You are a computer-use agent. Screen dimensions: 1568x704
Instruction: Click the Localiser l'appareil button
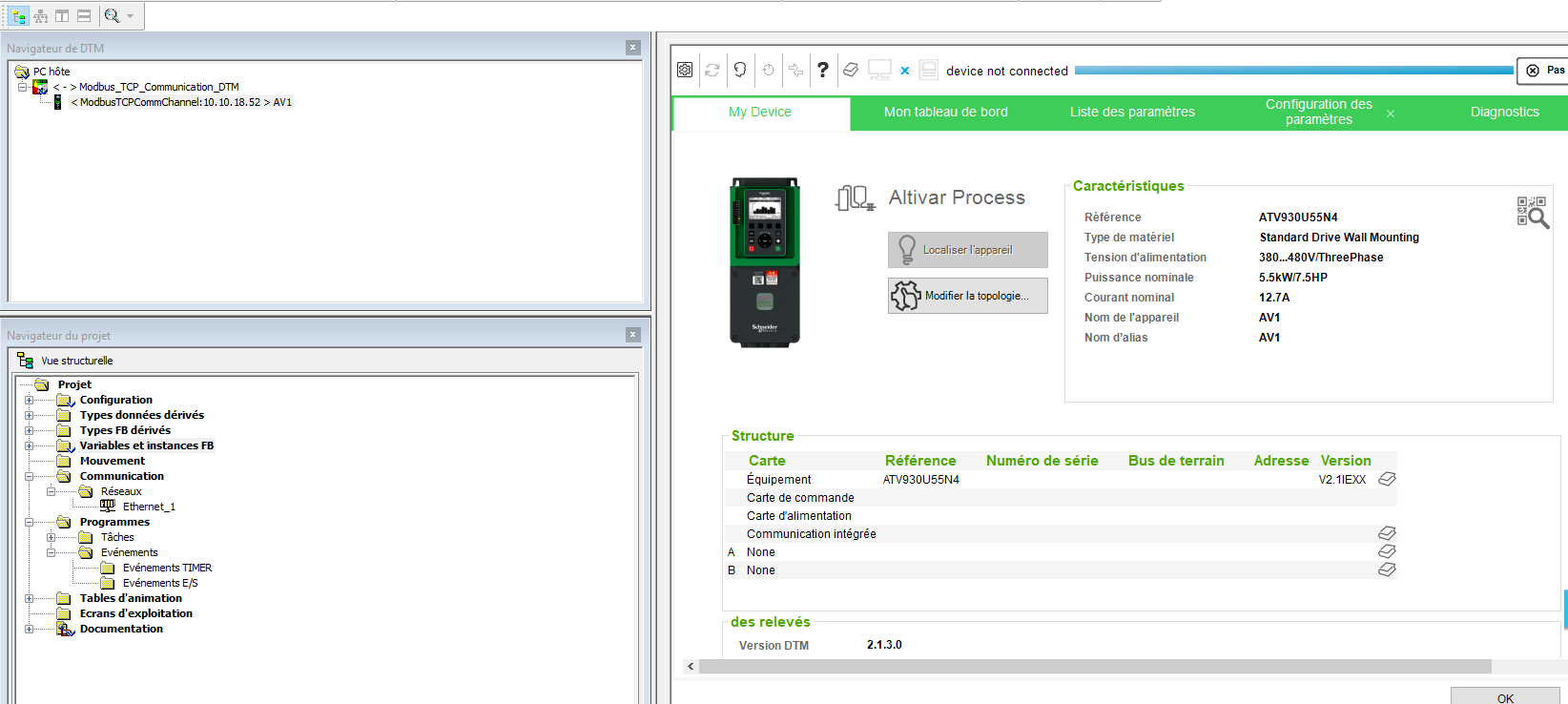pos(967,250)
